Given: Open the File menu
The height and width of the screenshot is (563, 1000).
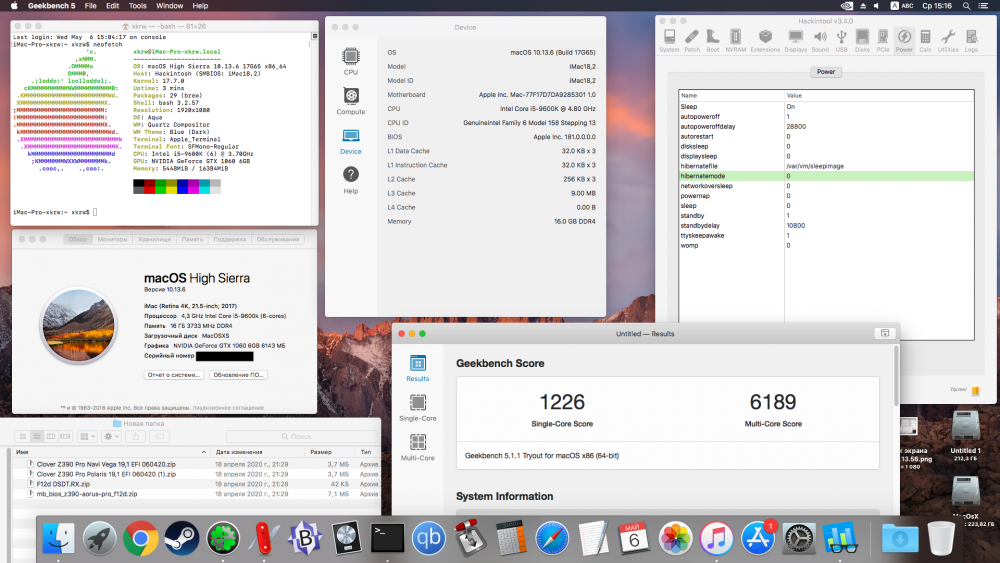Looking at the screenshot, I should 91,6.
